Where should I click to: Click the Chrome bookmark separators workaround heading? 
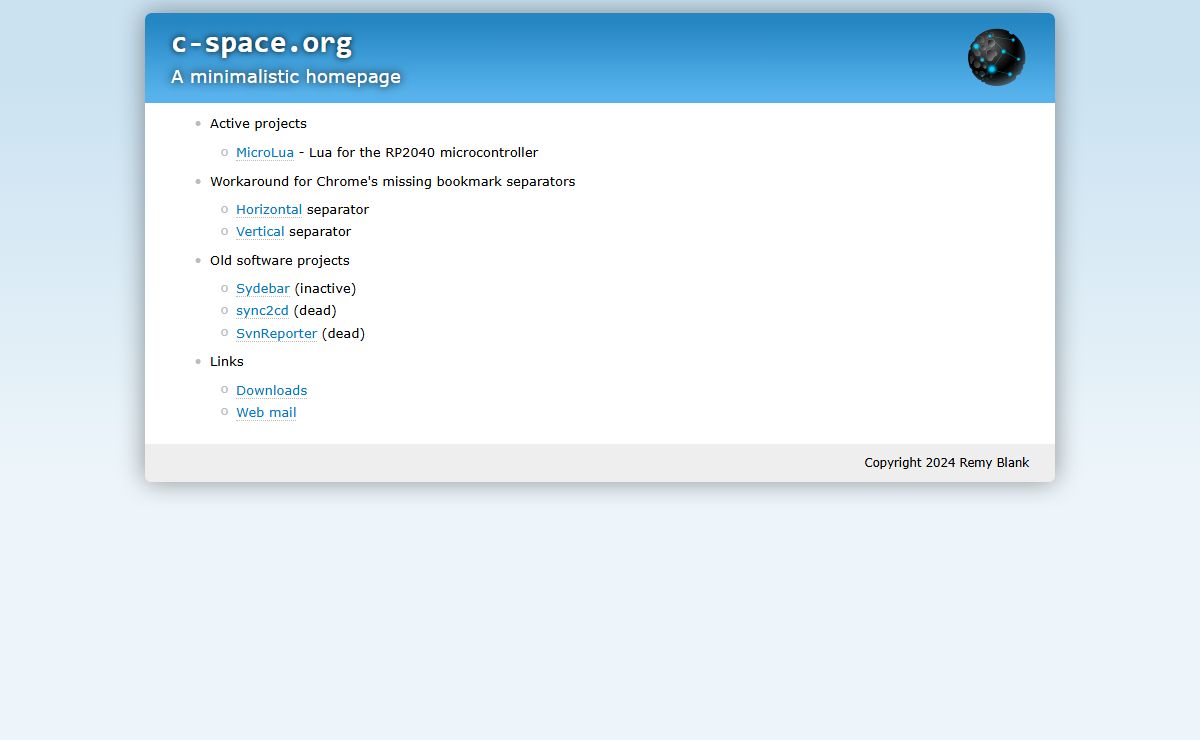click(392, 182)
